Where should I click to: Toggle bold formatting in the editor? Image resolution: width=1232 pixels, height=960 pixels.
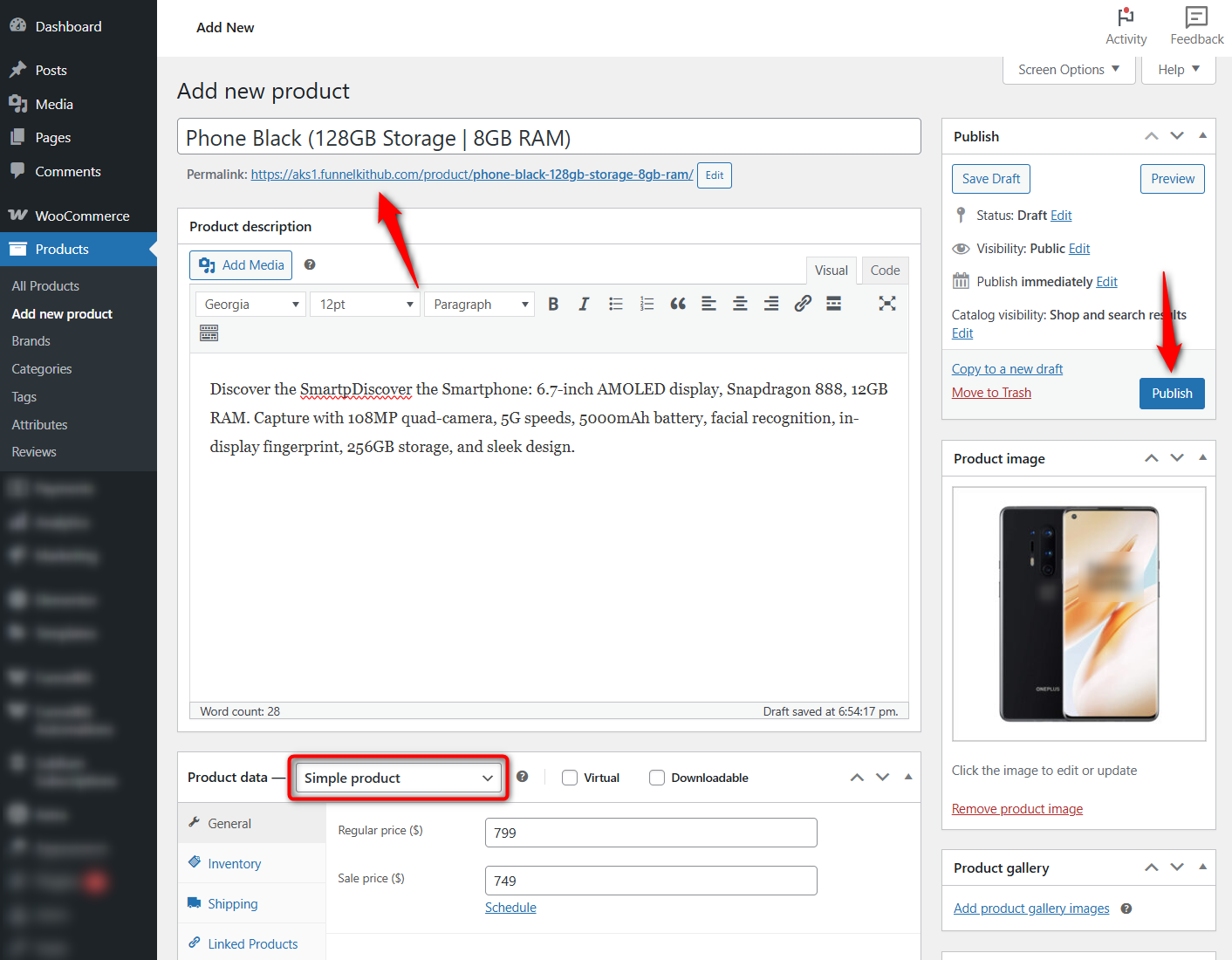pos(552,303)
